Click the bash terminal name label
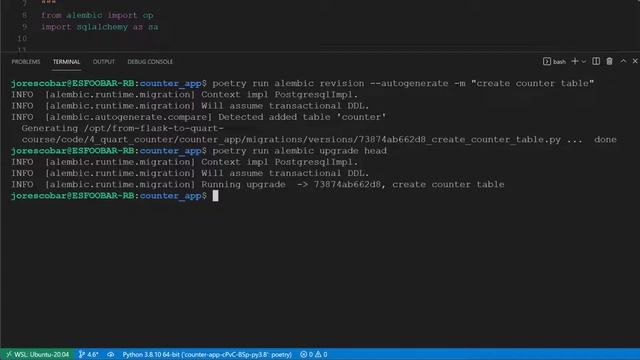640x360 pixels. (559, 62)
